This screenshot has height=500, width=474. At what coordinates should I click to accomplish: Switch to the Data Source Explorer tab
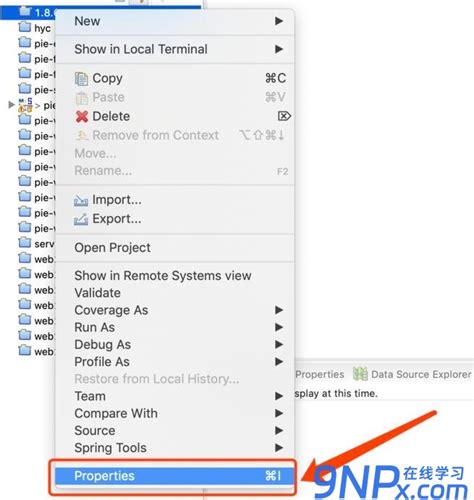click(412, 374)
